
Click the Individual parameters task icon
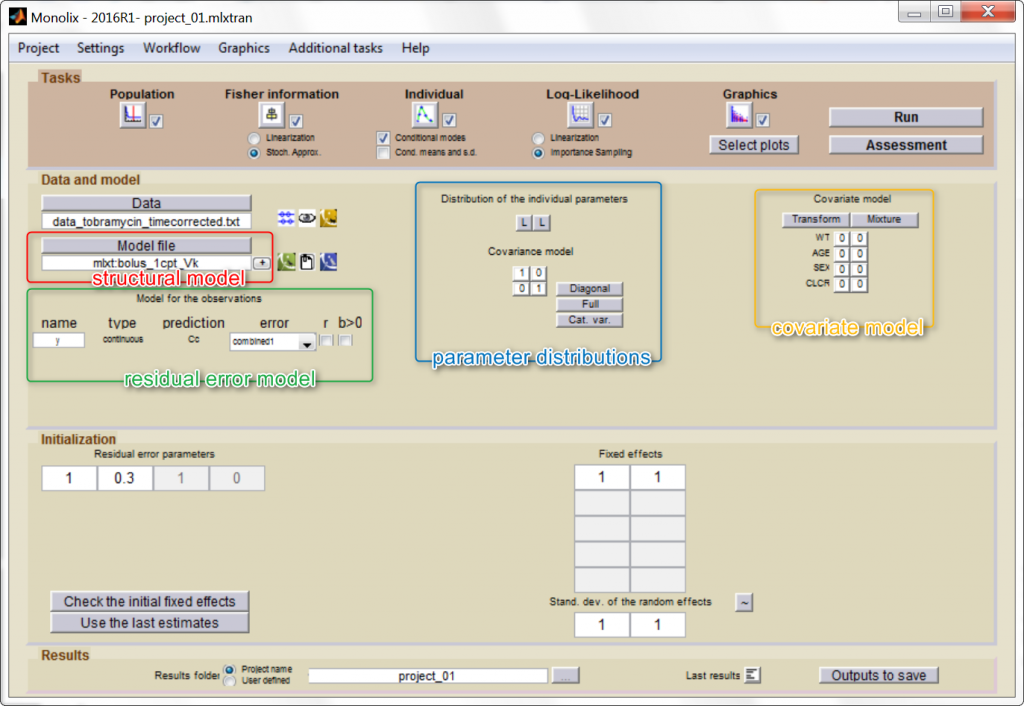click(425, 115)
